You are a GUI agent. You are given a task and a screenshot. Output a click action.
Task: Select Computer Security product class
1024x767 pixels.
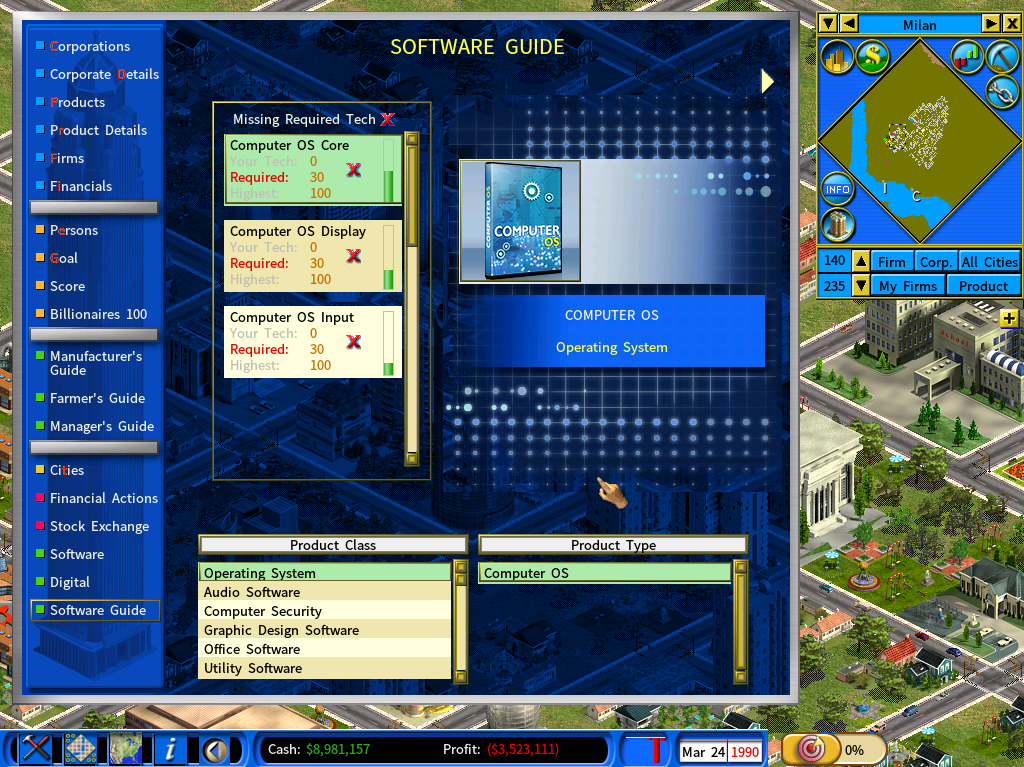tap(325, 611)
